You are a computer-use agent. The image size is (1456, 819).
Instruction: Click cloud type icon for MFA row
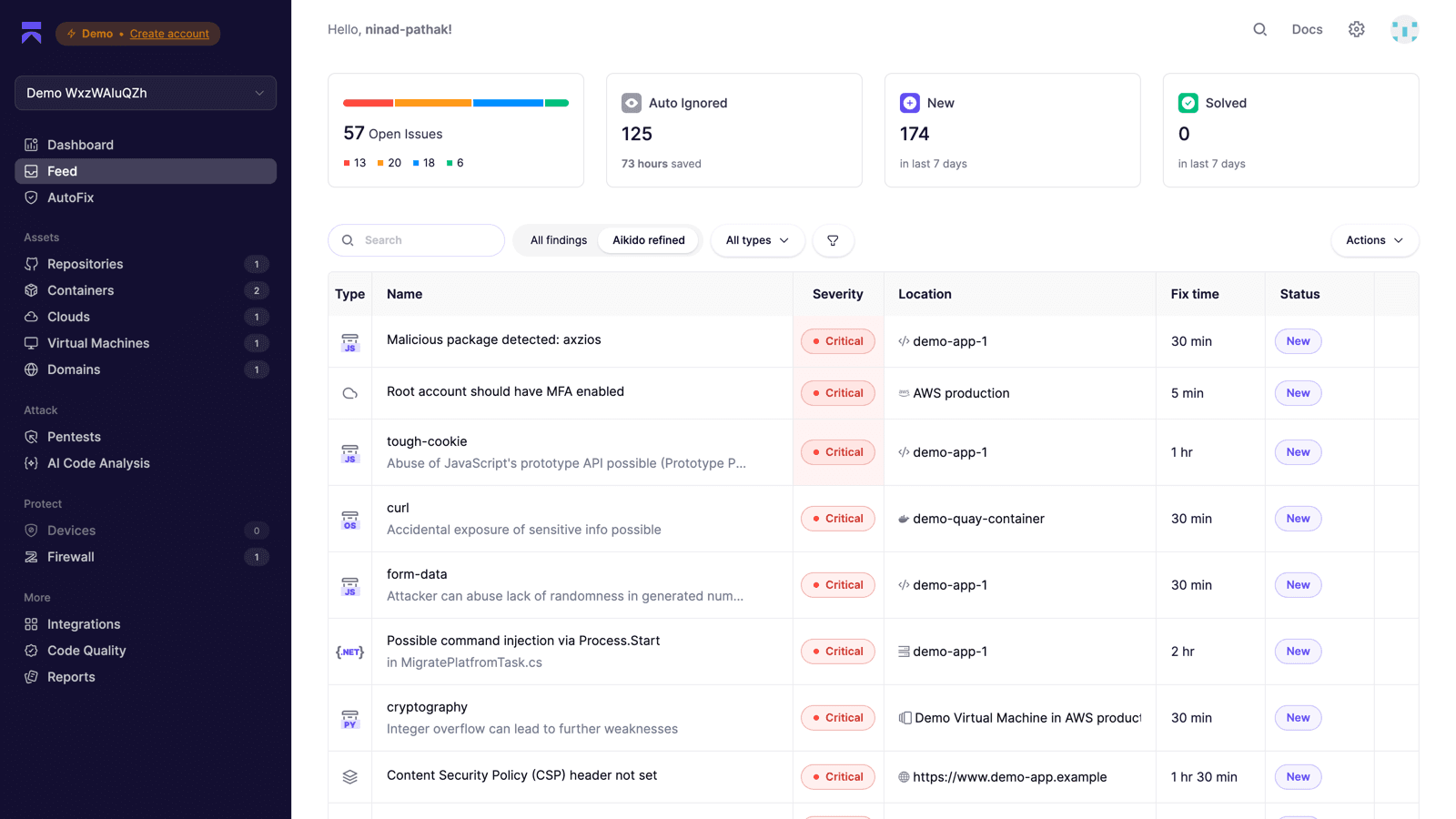point(350,393)
